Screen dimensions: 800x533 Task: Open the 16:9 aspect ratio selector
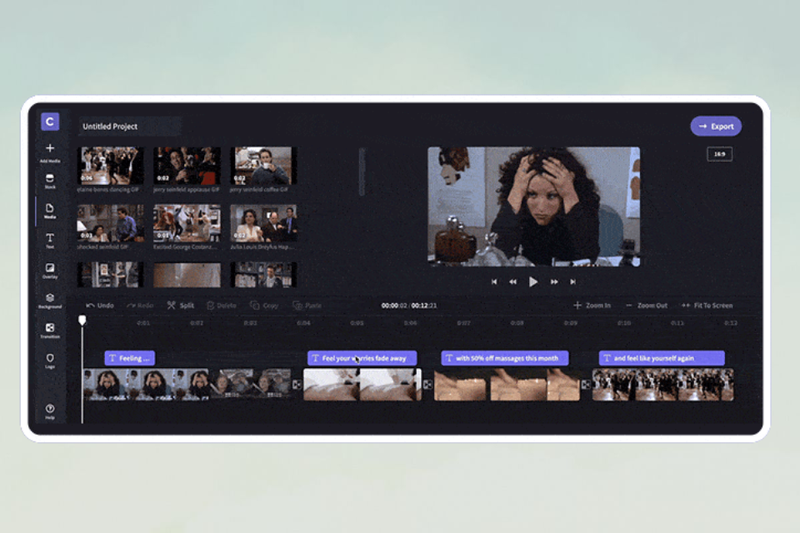(x=719, y=154)
